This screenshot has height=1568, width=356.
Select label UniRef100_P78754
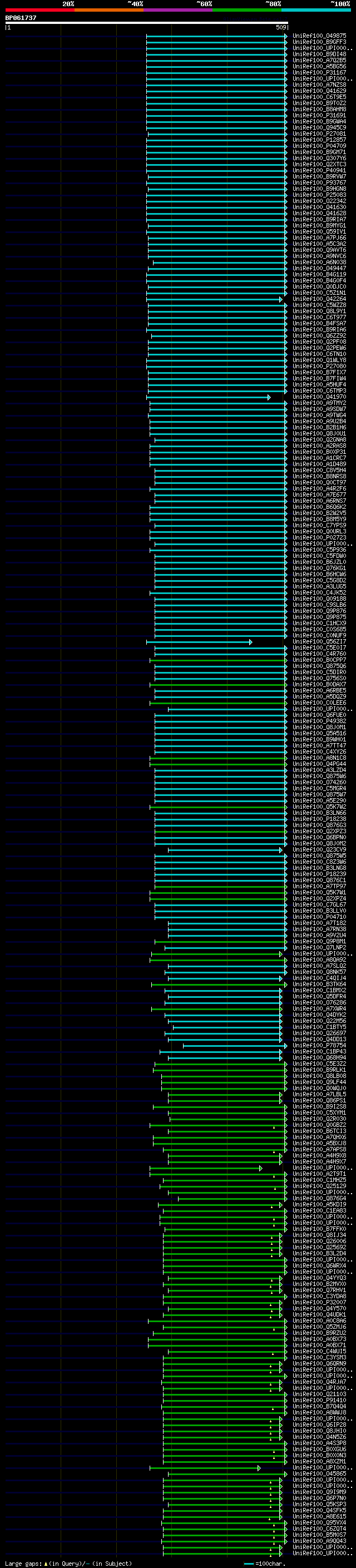coord(319,1046)
